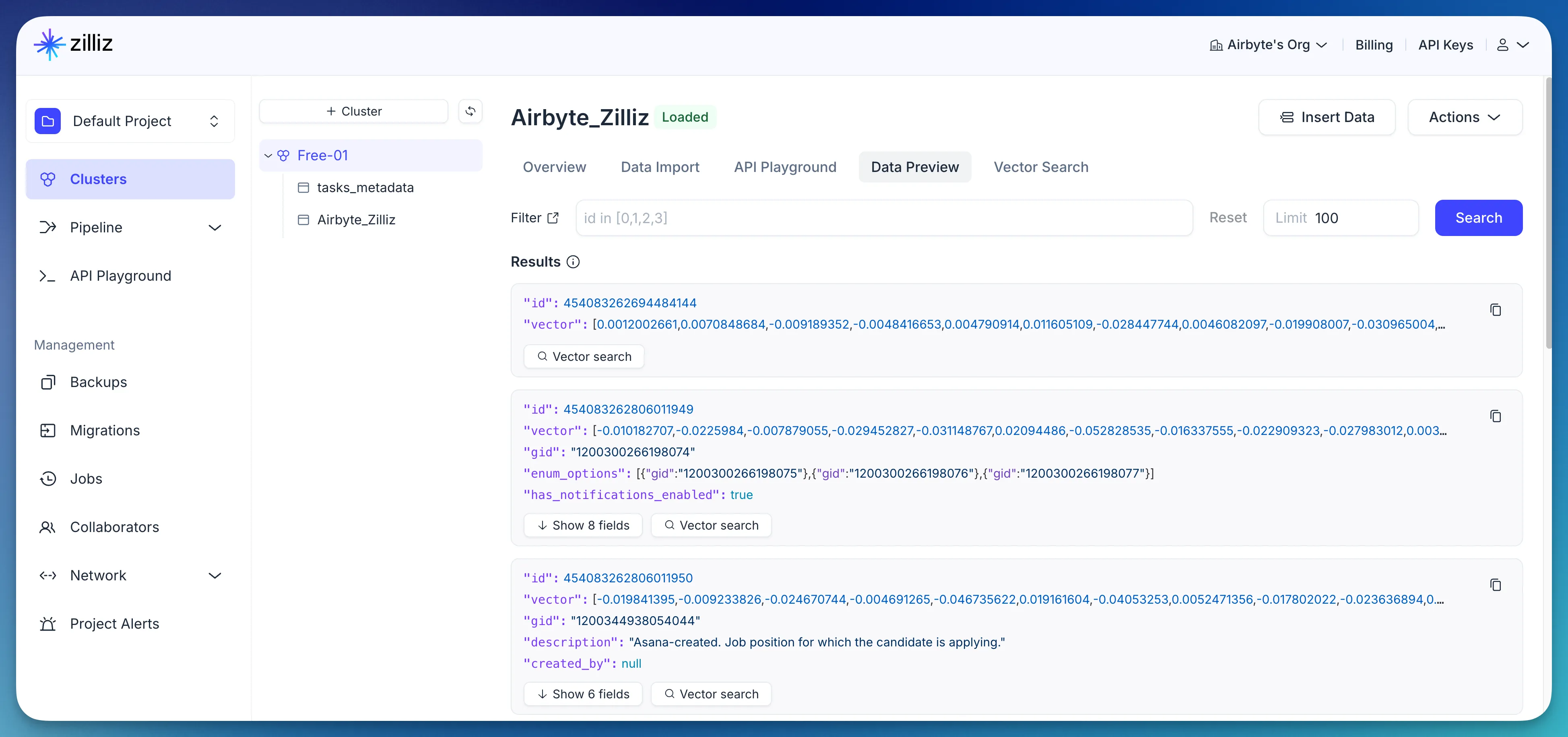1568x737 pixels.
Task: Click the Collaborators people icon
Action: point(47,527)
